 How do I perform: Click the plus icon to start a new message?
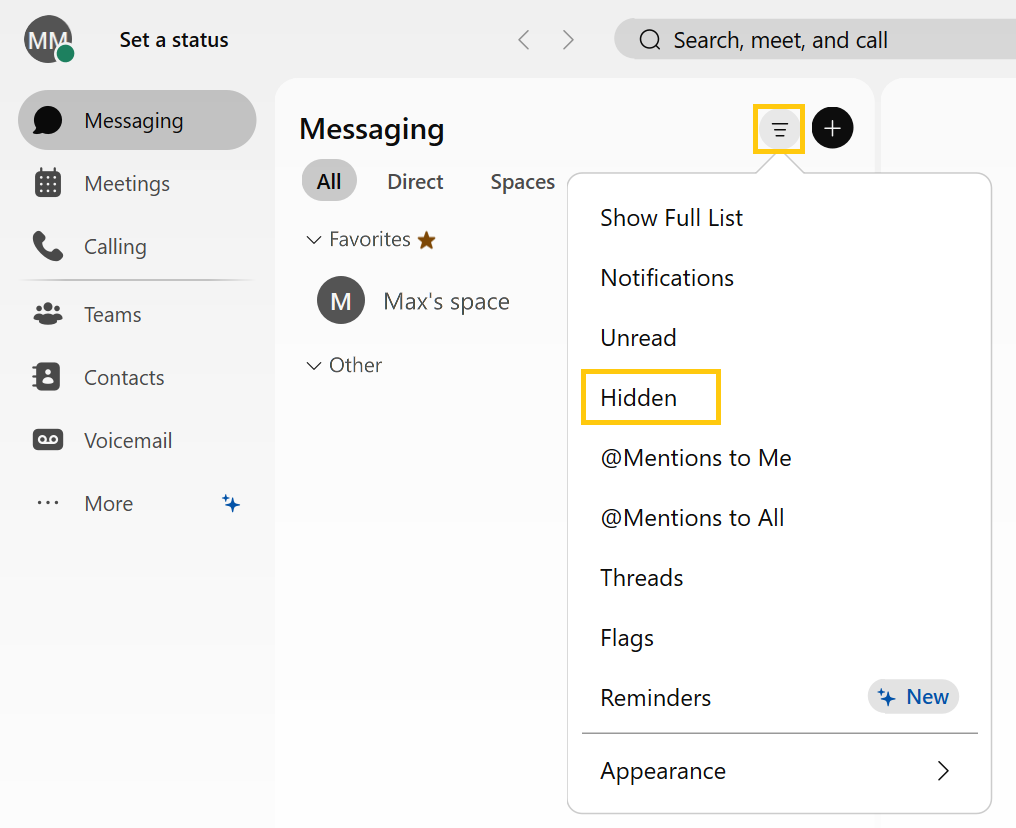coord(832,129)
